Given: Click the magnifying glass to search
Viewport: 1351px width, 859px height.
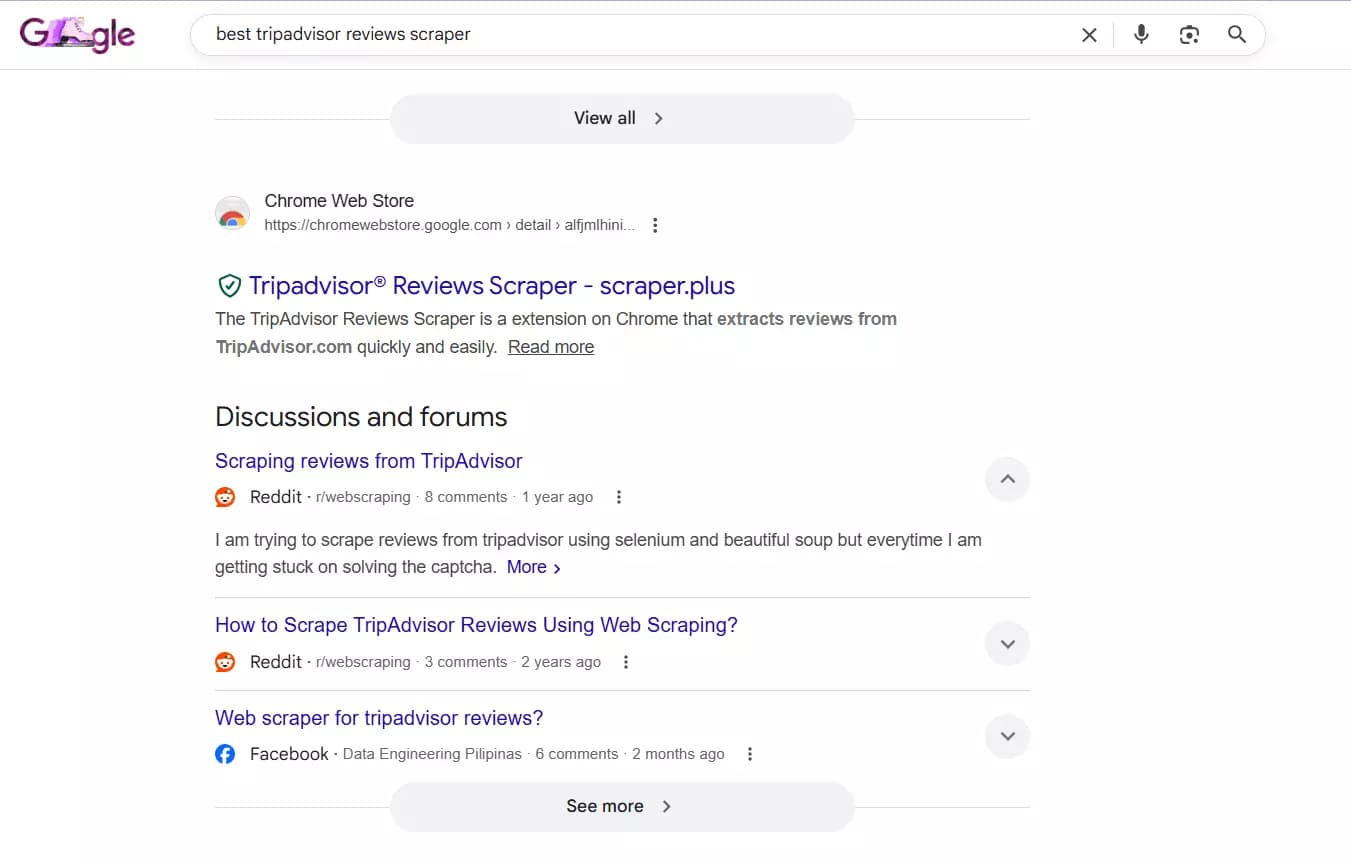Looking at the screenshot, I should [1237, 34].
